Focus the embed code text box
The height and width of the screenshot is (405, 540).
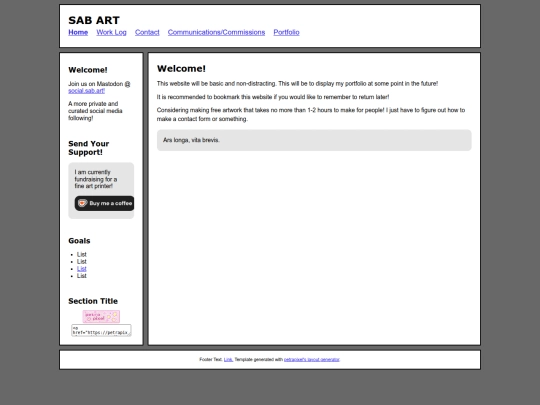101,330
